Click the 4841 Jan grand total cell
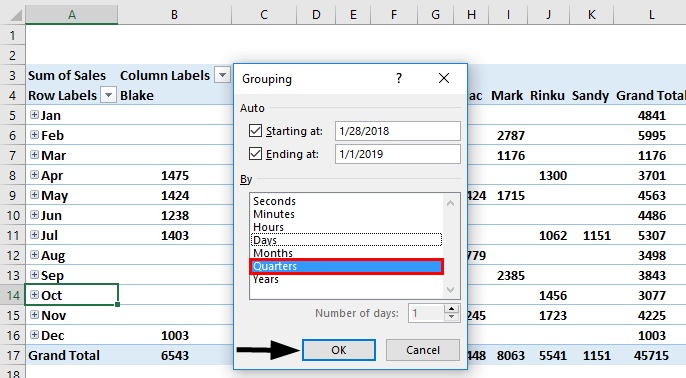 [x=652, y=116]
